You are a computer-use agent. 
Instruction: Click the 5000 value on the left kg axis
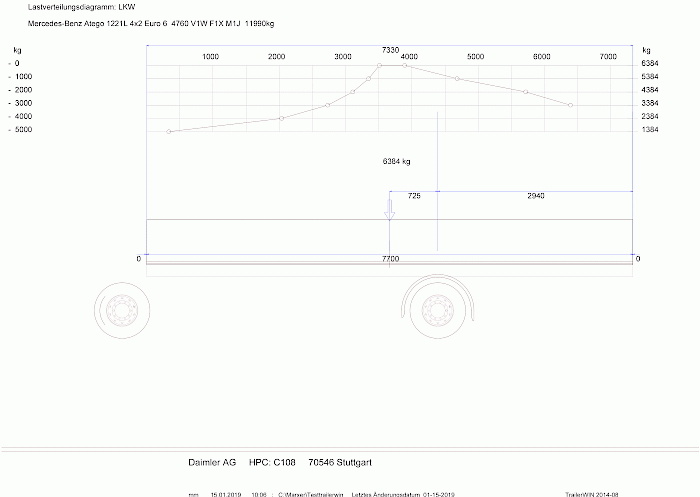pyautogui.click(x=23, y=130)
